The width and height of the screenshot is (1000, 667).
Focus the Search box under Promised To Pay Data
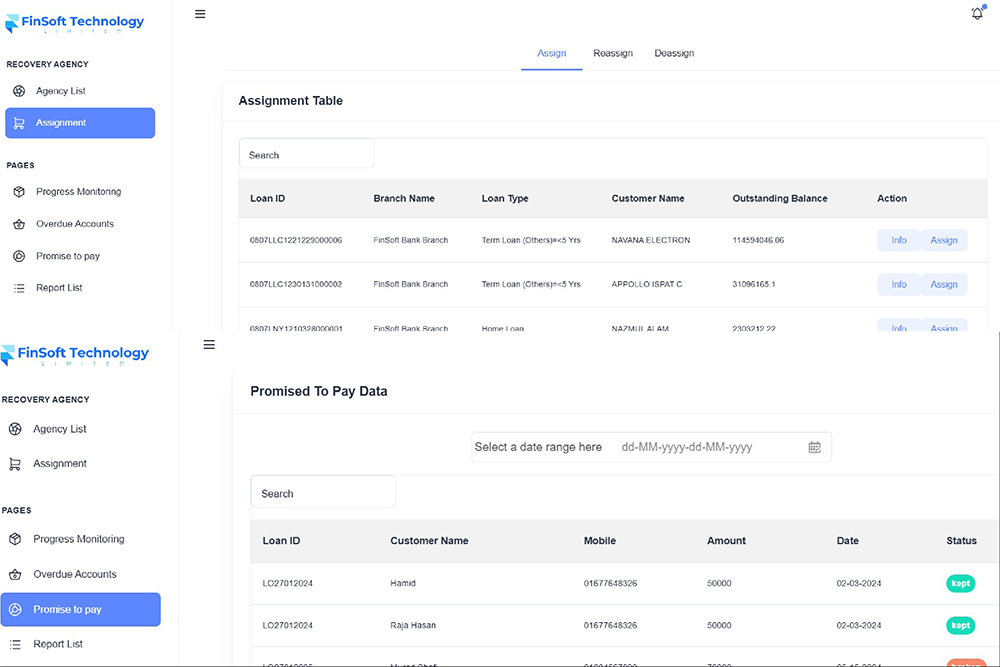pyautogui.click(x=323, y=493)
